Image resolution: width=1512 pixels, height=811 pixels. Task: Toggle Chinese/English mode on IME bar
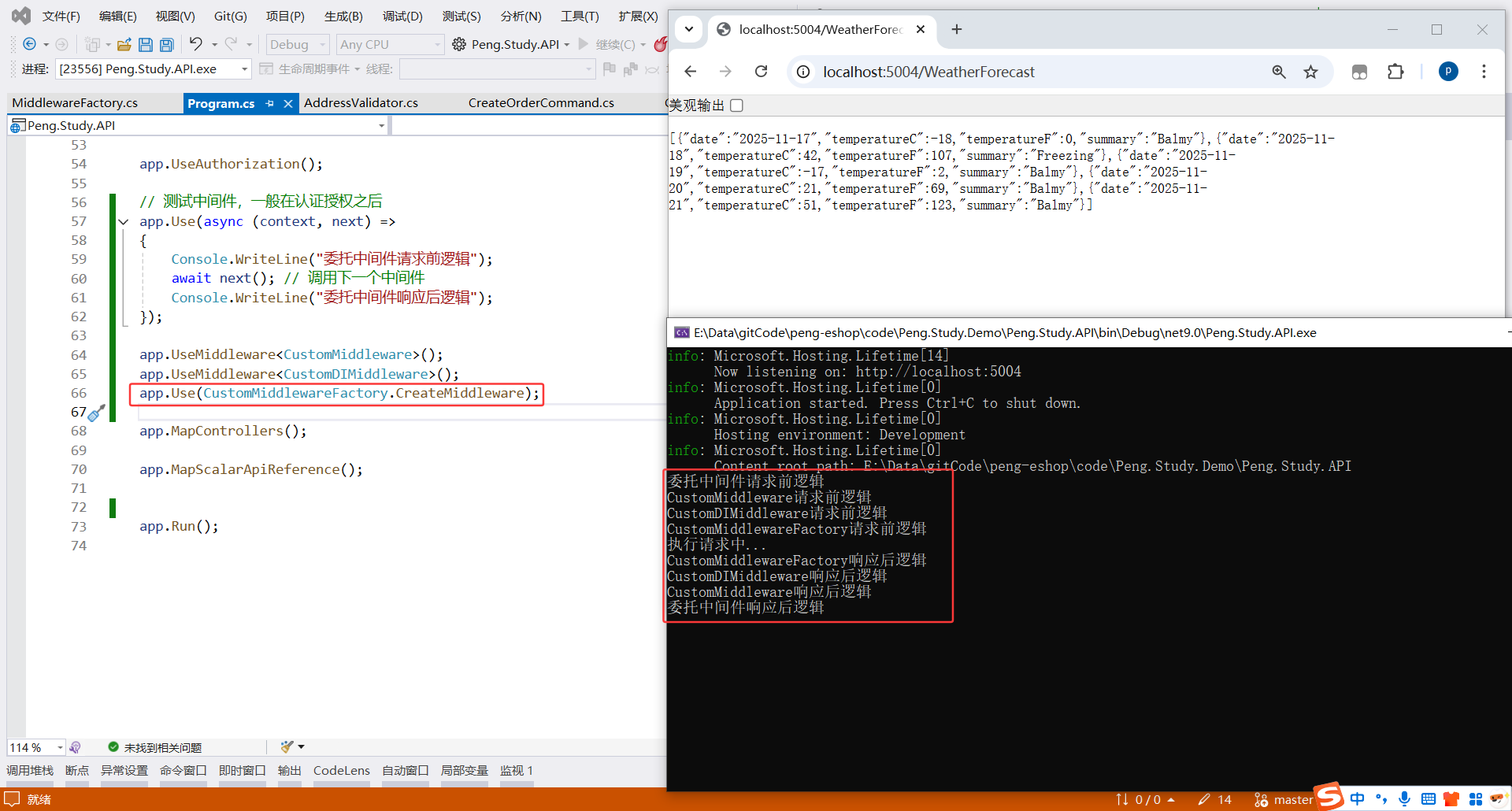pos(1357,799)
